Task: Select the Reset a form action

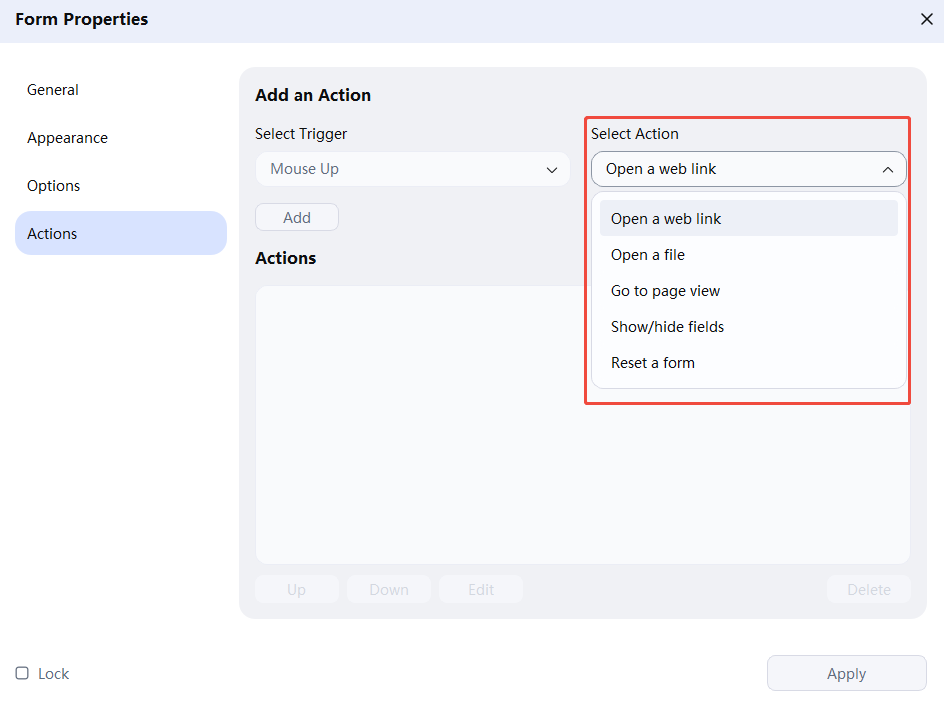Action: coord(653,362)
